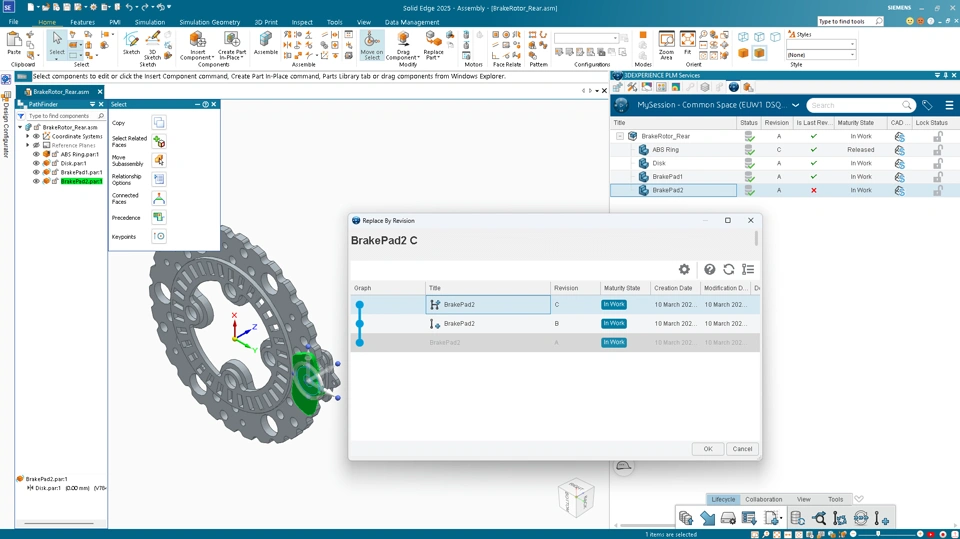Click the Keypoints icon
Screen dimensions: 960x539
pos(159,236)
